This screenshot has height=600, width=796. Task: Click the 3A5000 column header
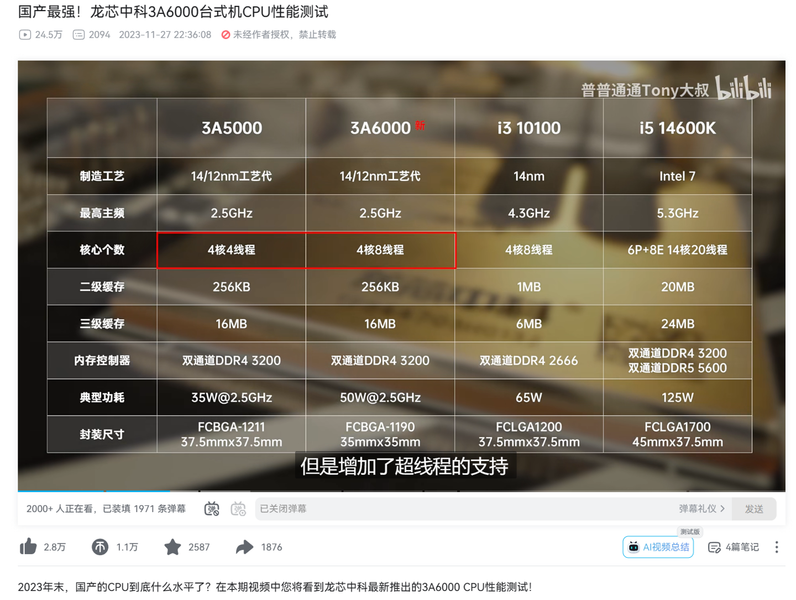pos(231,128)
